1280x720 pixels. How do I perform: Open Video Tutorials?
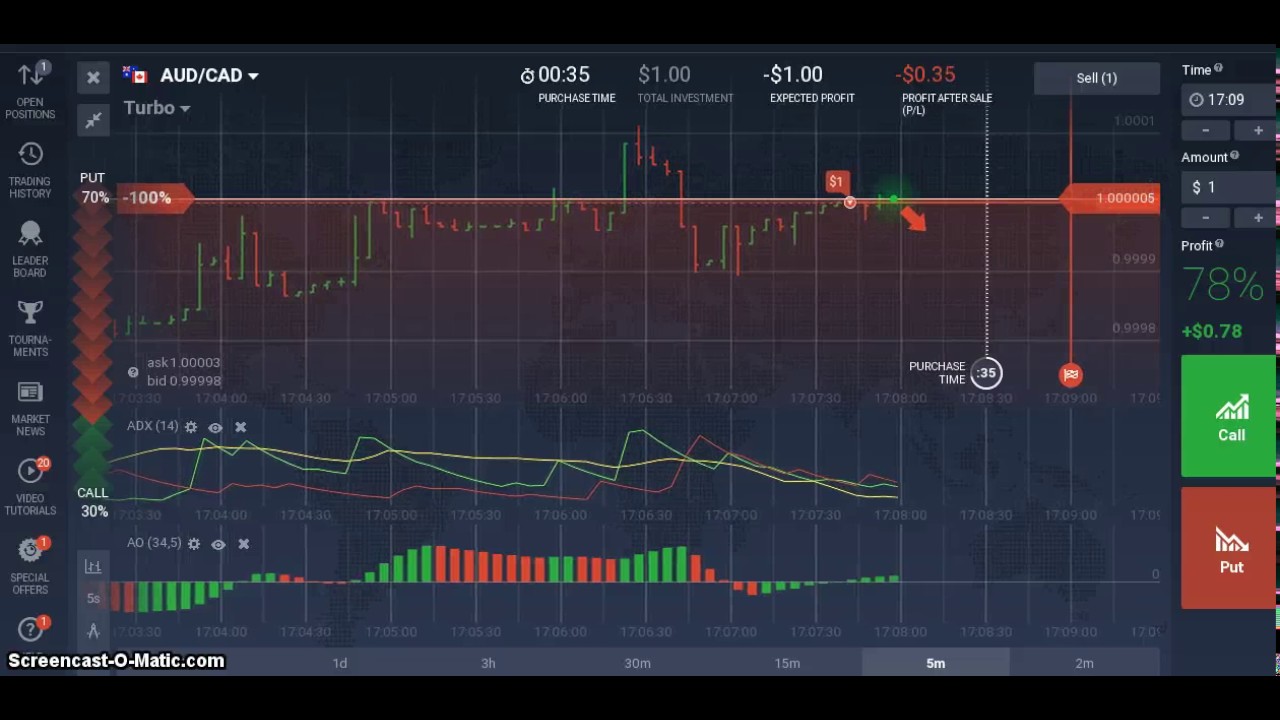(30, 487)
